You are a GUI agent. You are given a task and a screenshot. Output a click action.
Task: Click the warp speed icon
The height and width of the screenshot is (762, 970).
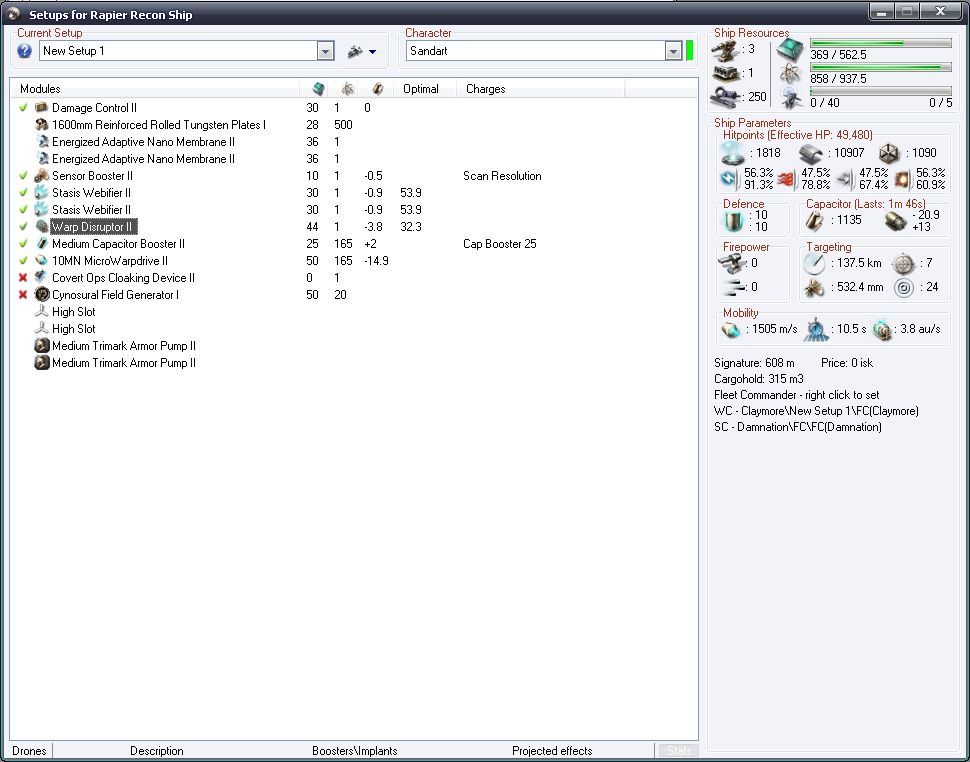coord(882,330)
